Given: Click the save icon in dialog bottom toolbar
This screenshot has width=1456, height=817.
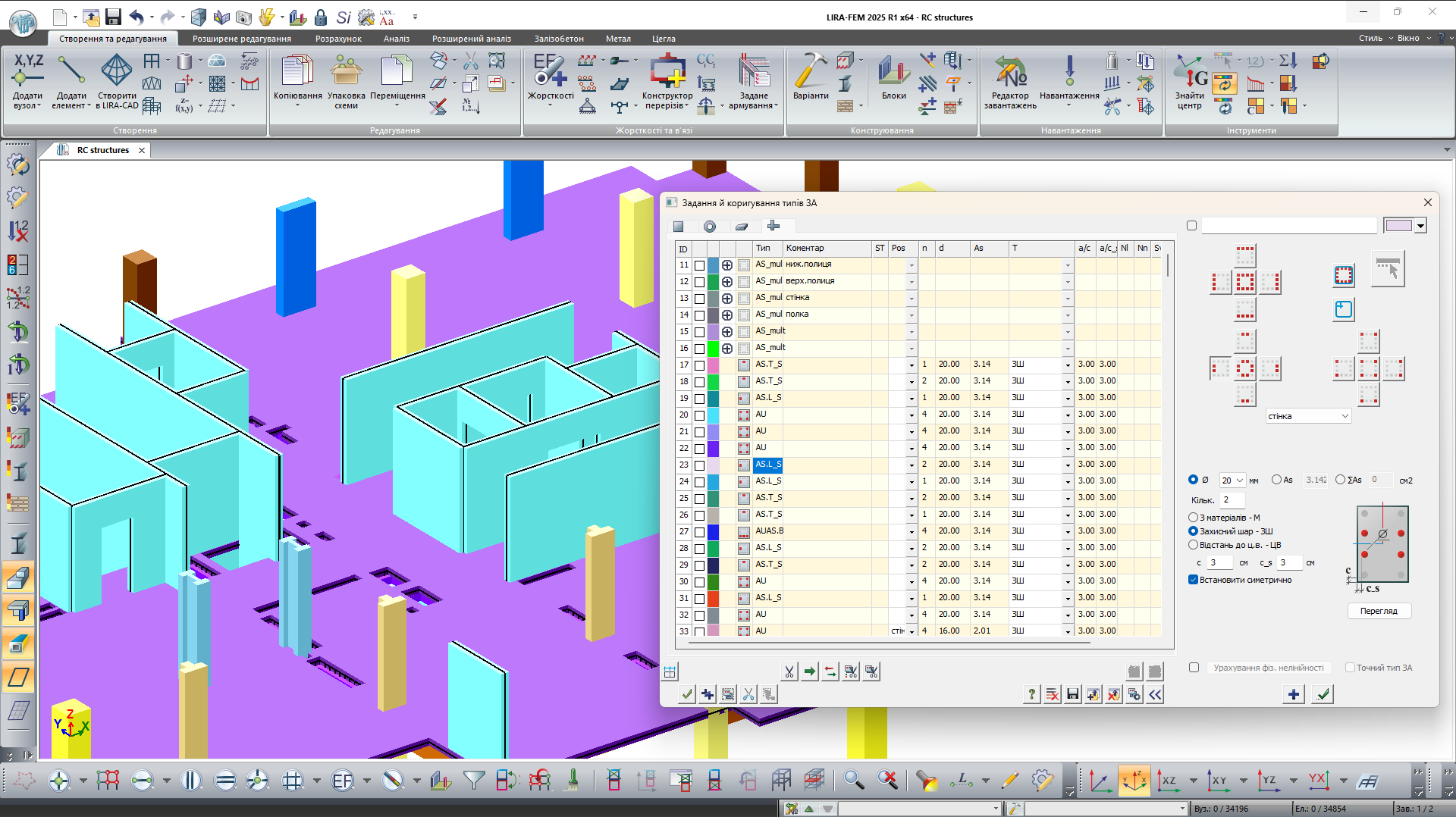Looking at the screenshot, I should tap(1072, 694).
